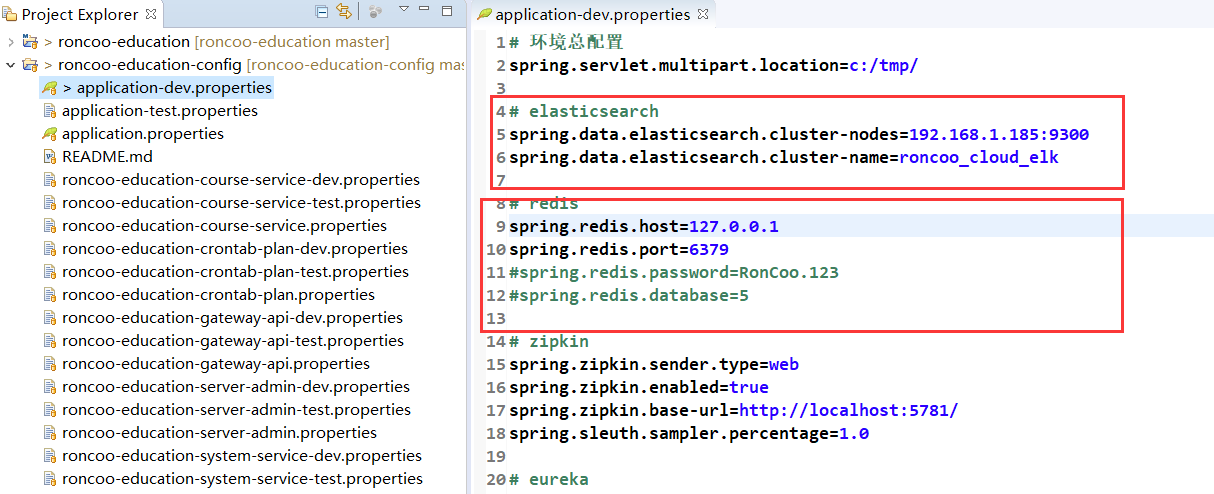
Task: Click the Collapse All icon in Project Explorer
Action: [x=321, y=13]
